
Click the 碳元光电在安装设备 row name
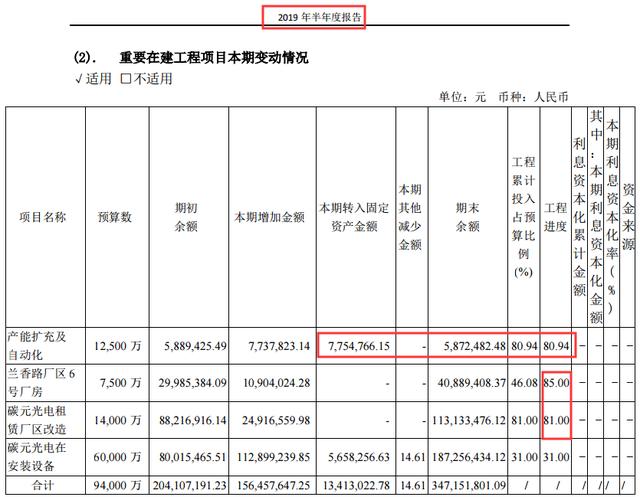click(x=37, y=457)
